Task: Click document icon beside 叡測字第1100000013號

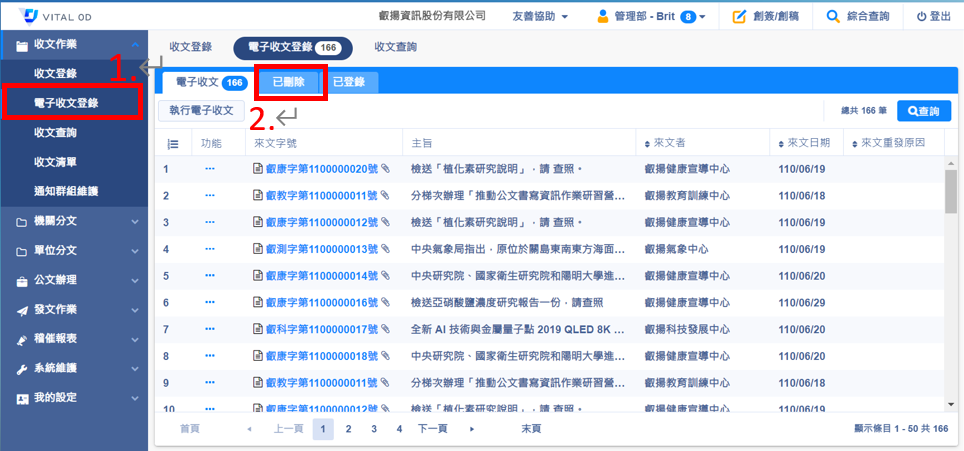Action: click(x=257, y=249)
